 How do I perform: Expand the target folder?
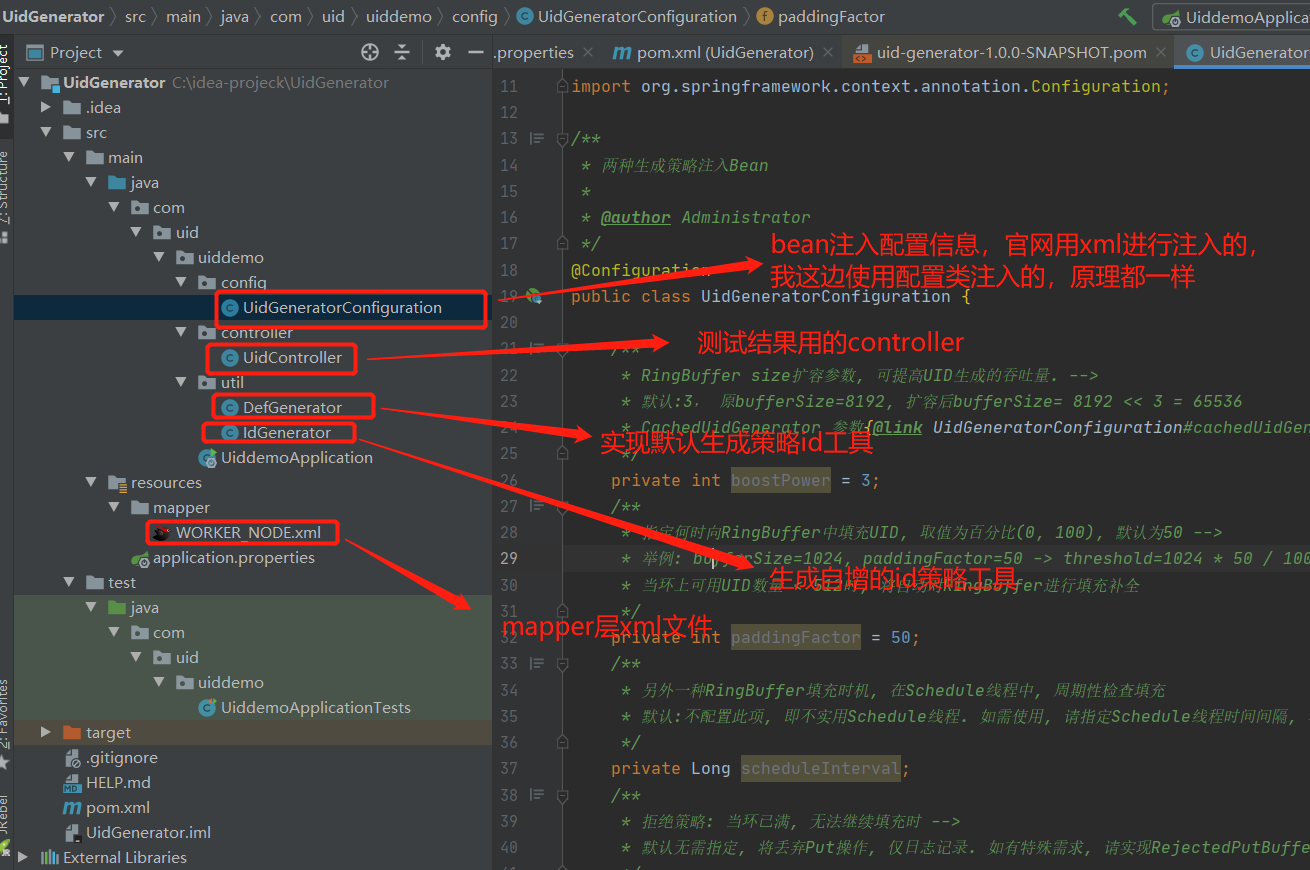point(46,732)
